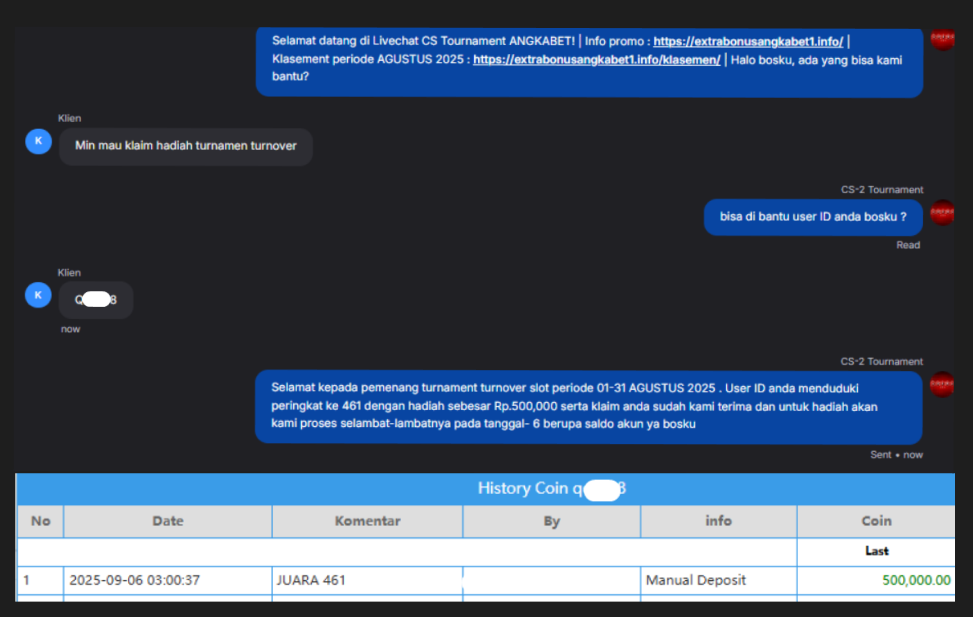Select the '500,000.00' coin value

[x=916, y=580]
